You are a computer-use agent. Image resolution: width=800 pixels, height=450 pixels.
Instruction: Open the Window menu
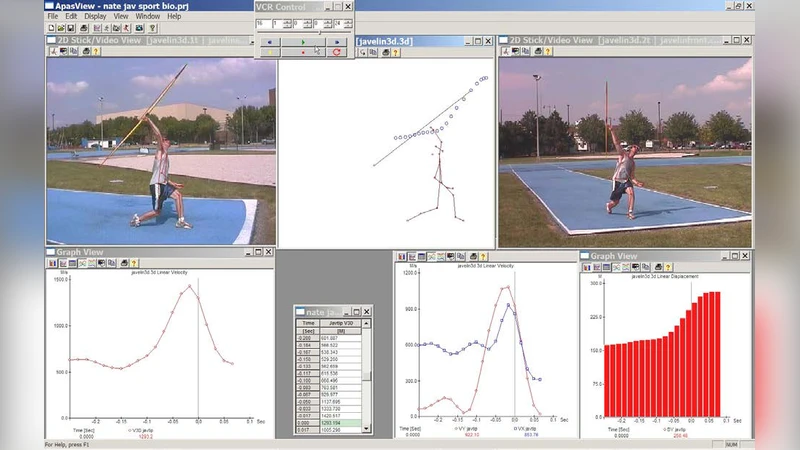[x=147, y=16]
